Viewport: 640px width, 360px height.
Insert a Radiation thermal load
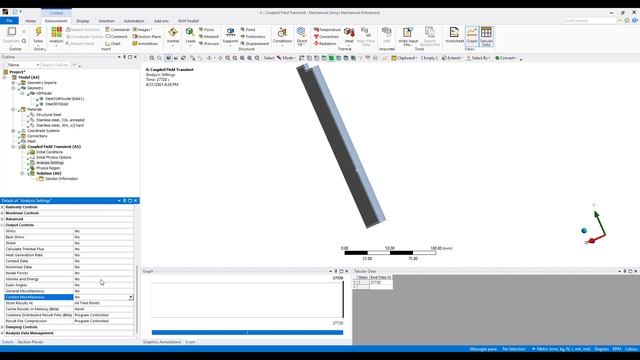[325, 43]
